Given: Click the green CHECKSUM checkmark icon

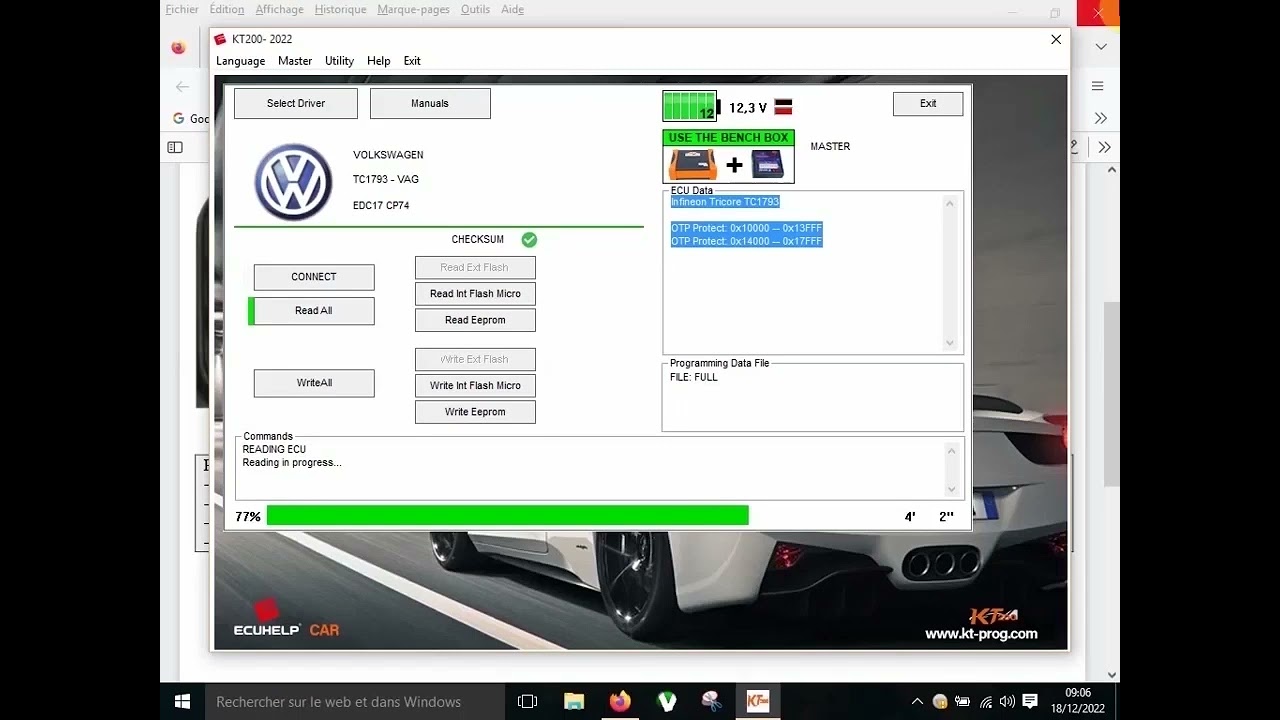Looking at the screenshot, I should tap(529, 239).
